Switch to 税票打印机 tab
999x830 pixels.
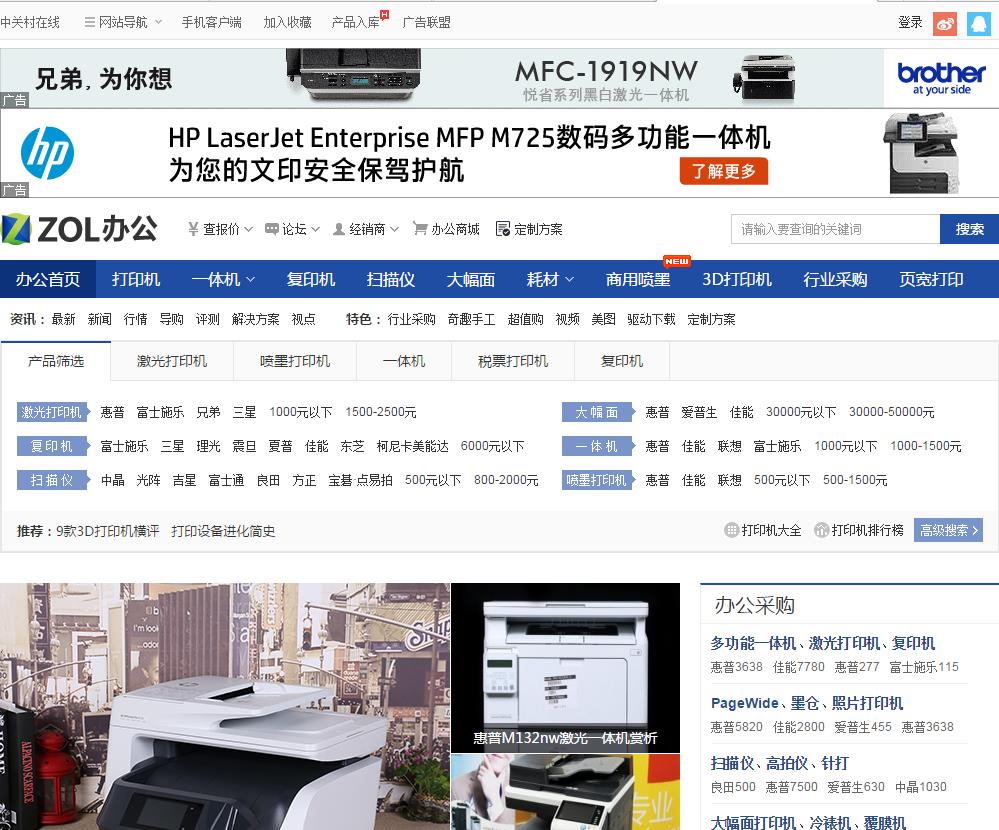click(x=513, y=361)
